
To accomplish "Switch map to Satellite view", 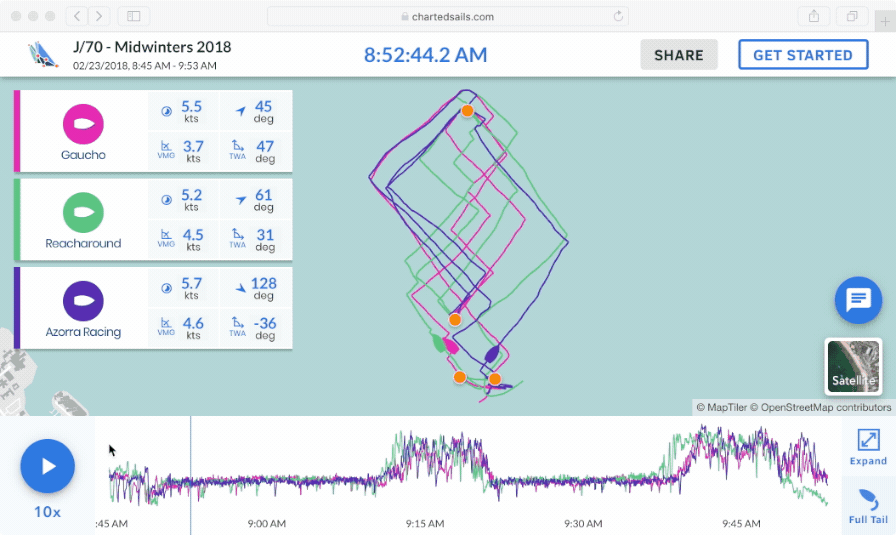I will coord(853,366).
